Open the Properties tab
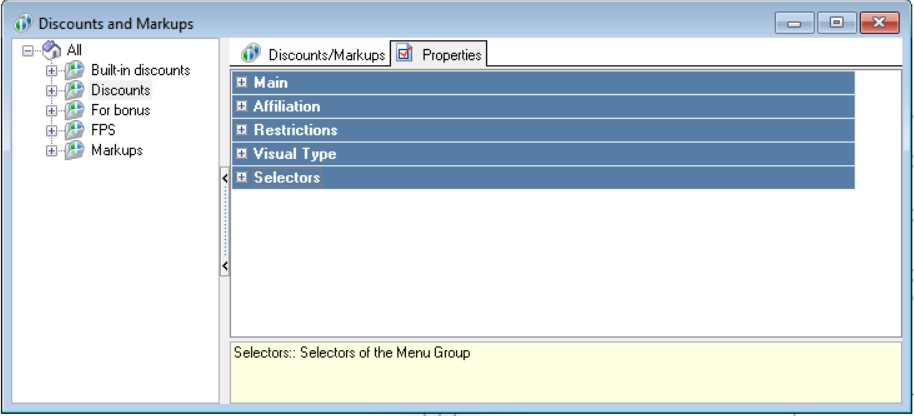The height and width of the screenshot is (416, 914). pyautogui.click(x=451, y=55)
